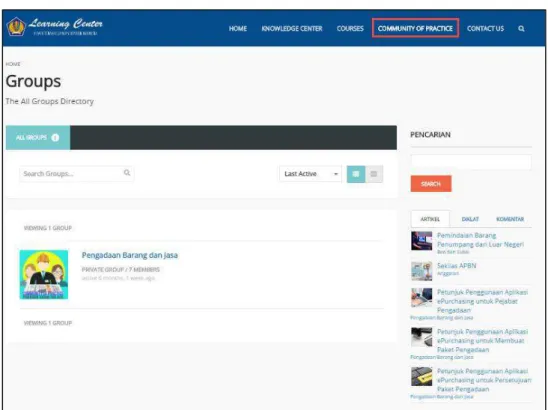Open Pengadaan Barang dan Jasa group link
Viewport: 548px width, 410px height.
pyautogui.click(x=130, y=255)
